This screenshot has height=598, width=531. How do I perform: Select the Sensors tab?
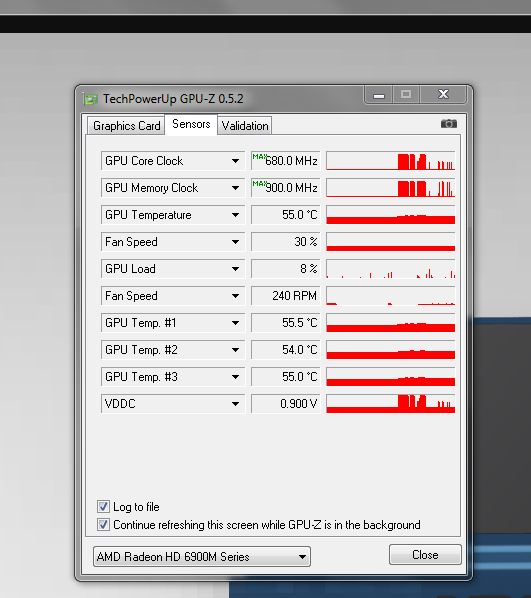point(191,124)
